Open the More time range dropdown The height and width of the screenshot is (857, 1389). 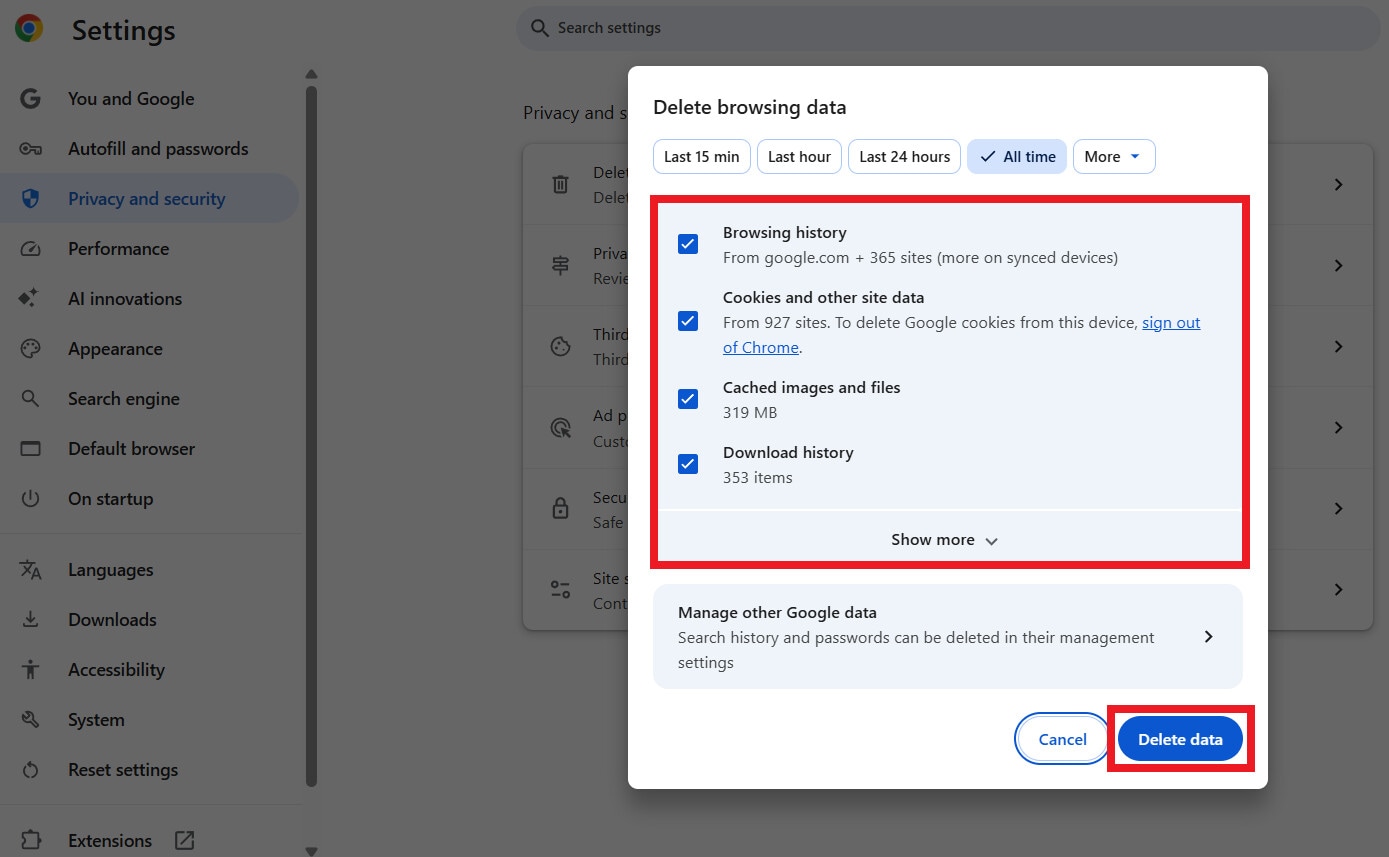pos(1114,157)
